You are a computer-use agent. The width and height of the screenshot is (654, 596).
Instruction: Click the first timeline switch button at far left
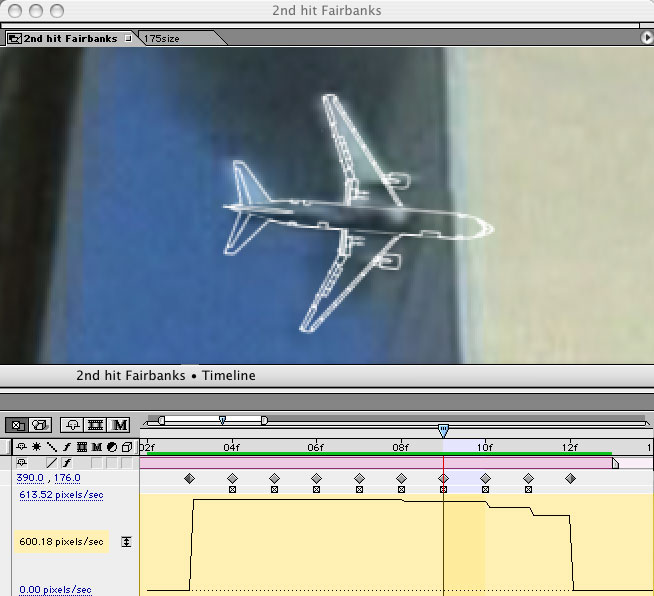point(17,425)
